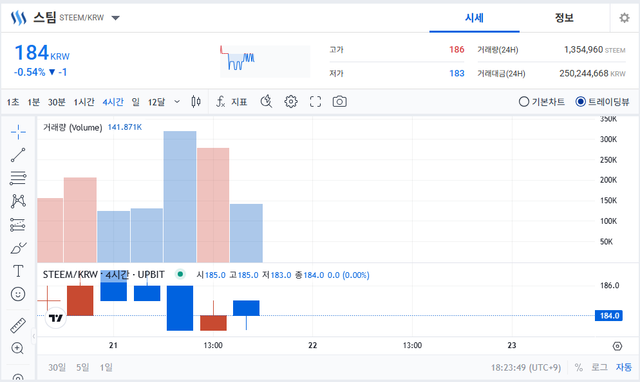Set date range to 1일
This screenshot has height=382, width=640.
(106, 368)
